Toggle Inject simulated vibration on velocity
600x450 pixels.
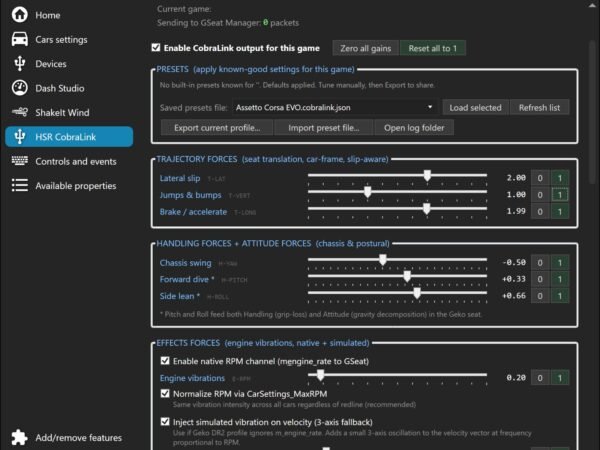click(165, 422)
